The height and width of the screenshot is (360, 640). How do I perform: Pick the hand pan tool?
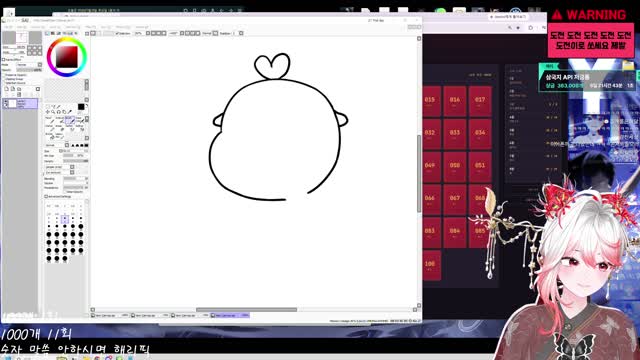click(64, 111)
